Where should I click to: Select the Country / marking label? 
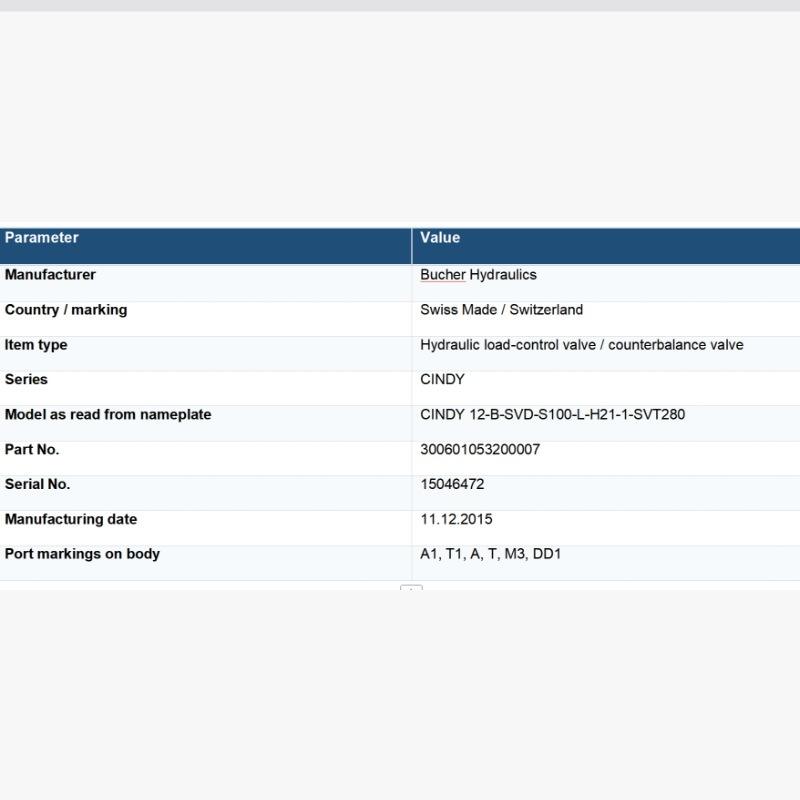pyautogui.click(x=66, y=310)
